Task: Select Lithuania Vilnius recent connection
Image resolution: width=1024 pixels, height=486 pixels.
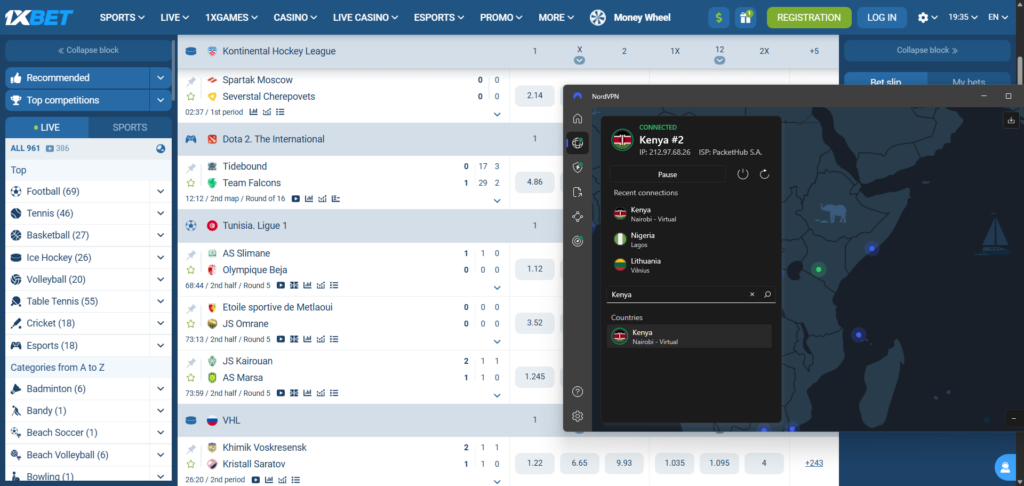Action: (691, 265)
